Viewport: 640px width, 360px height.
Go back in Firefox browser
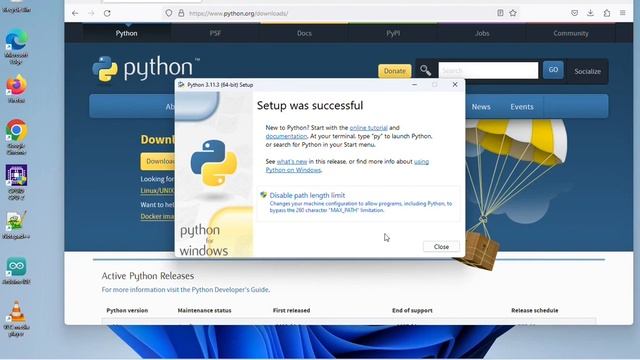pyautogui.click(x=75, y=13)
